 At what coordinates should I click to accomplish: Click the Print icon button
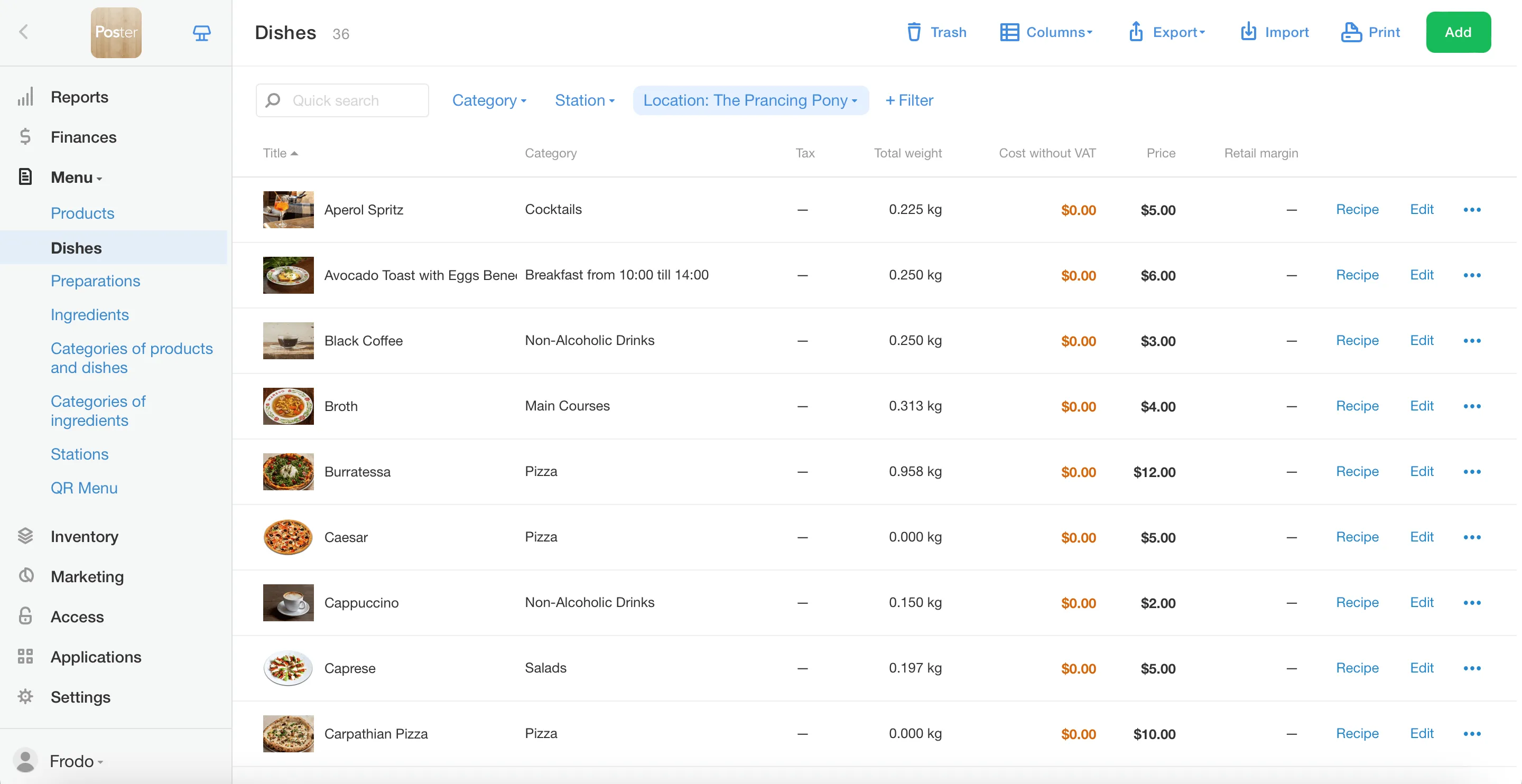[x=1351, y=32]
